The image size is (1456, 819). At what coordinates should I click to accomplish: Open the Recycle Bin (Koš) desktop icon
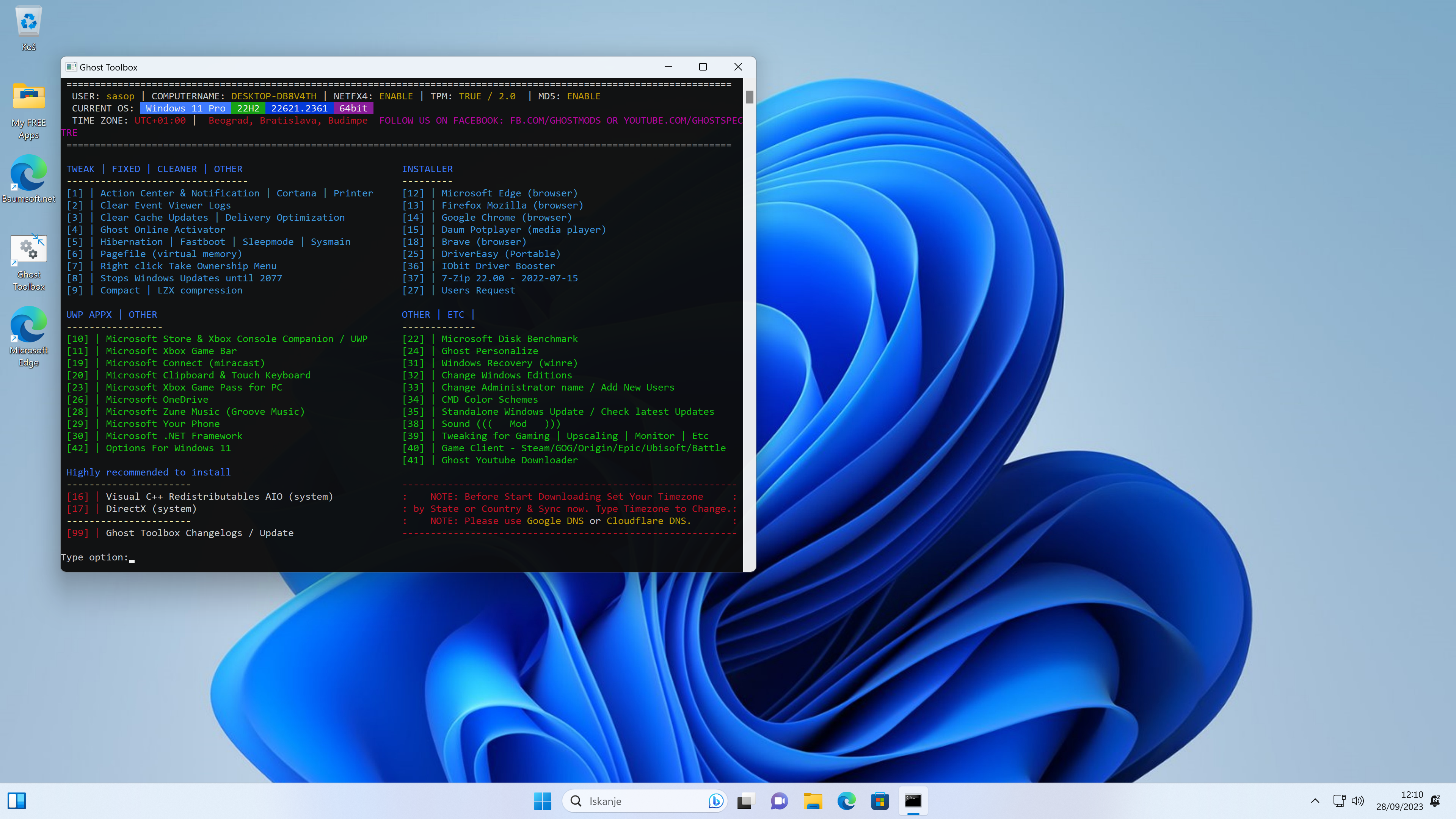tap(28, 28)
